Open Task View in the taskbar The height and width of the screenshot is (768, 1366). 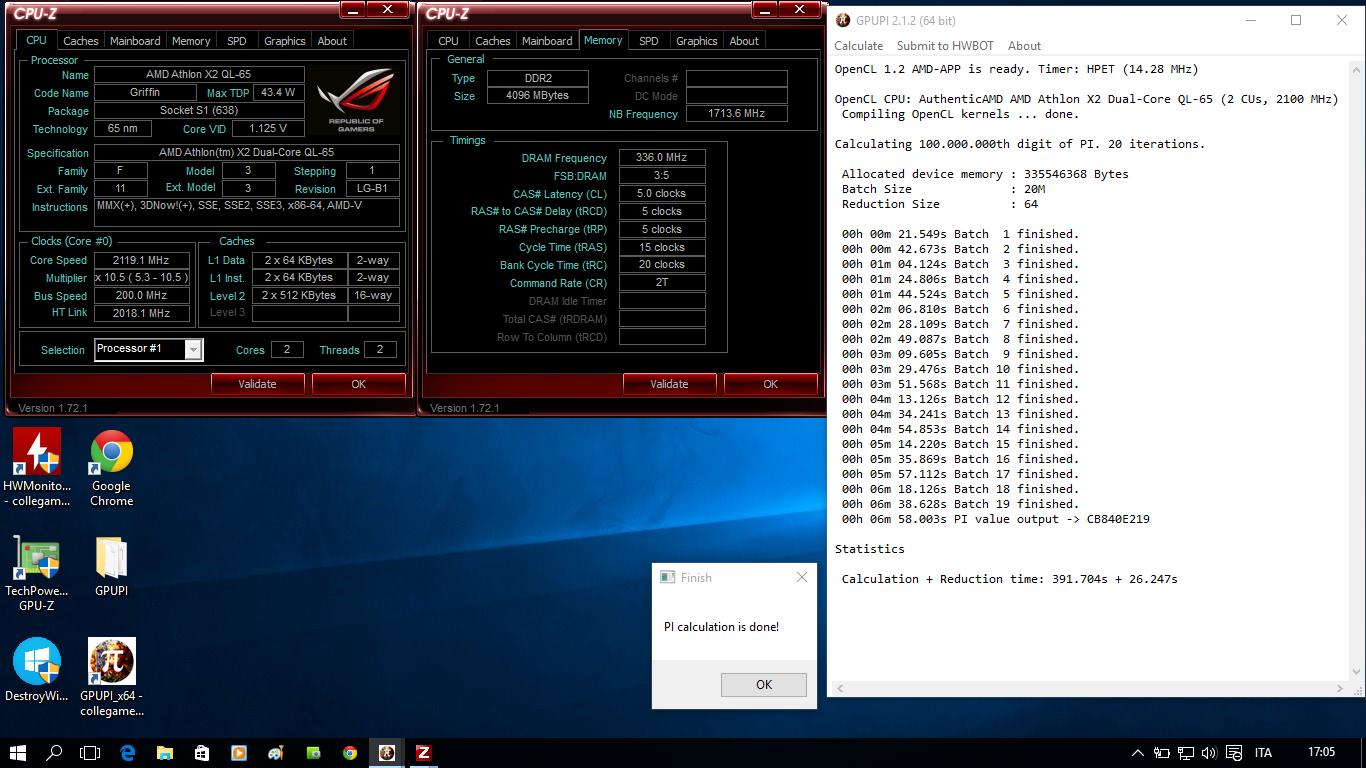tap(91, 753)
